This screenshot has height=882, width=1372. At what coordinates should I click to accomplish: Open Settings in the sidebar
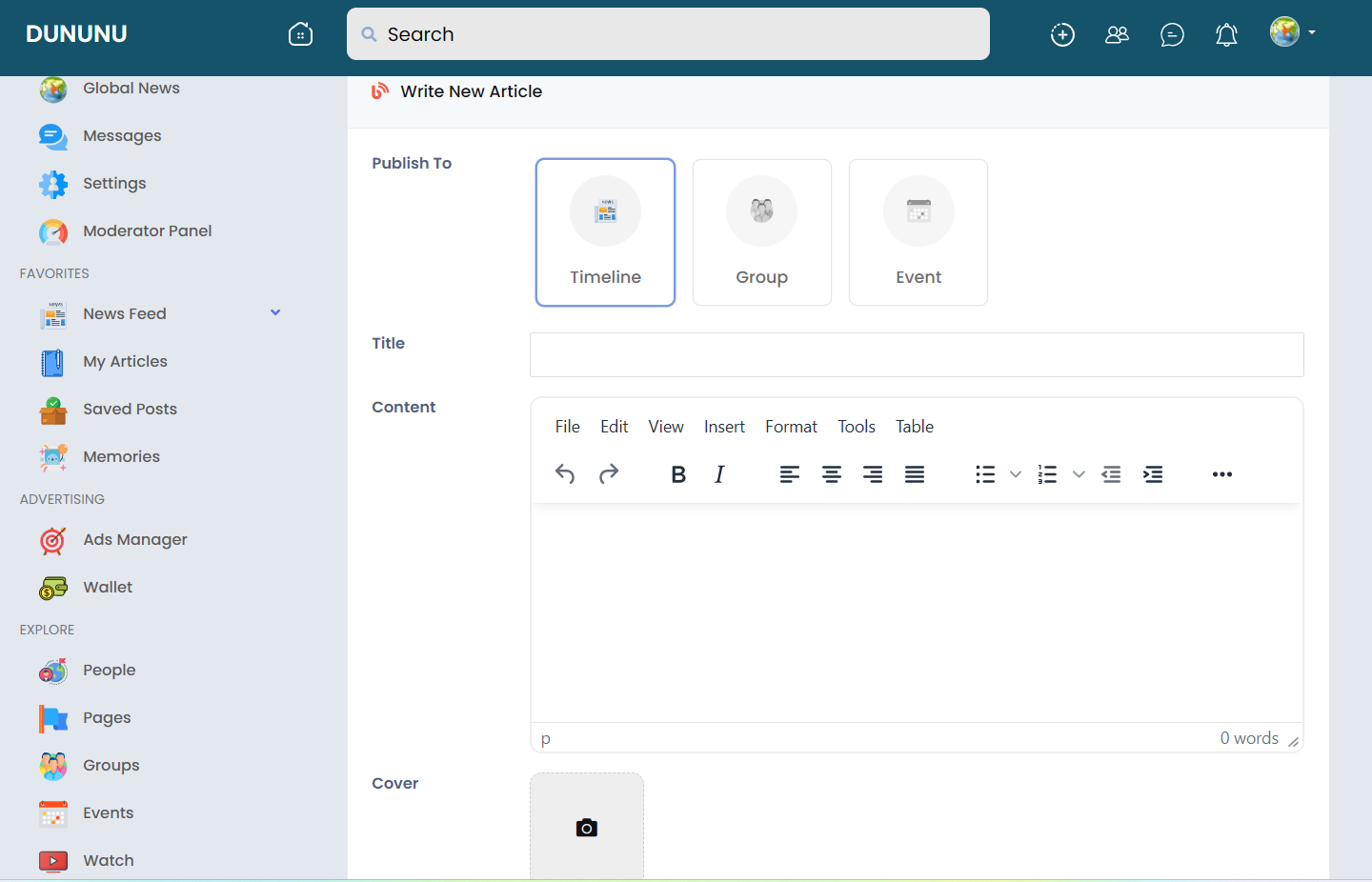pyautogui.click(x=114, y=183)
